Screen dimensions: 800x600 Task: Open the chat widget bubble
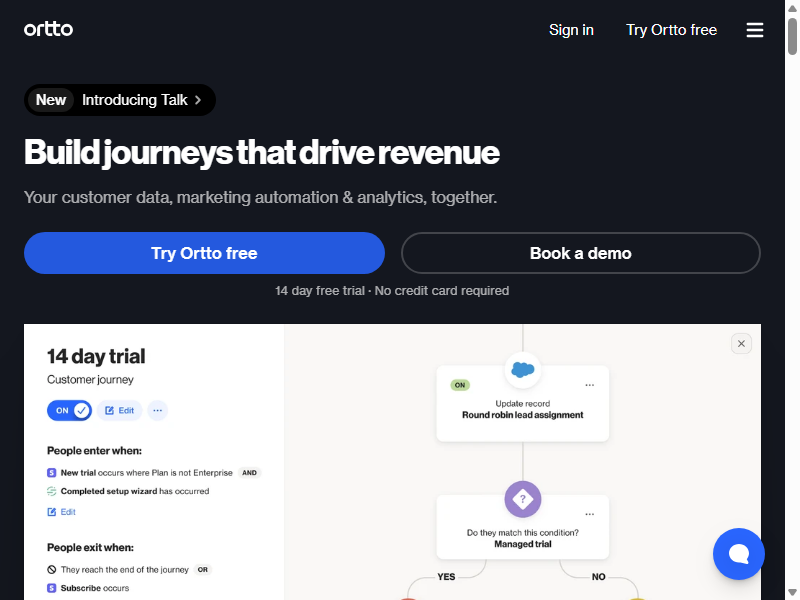click(738, 554)
